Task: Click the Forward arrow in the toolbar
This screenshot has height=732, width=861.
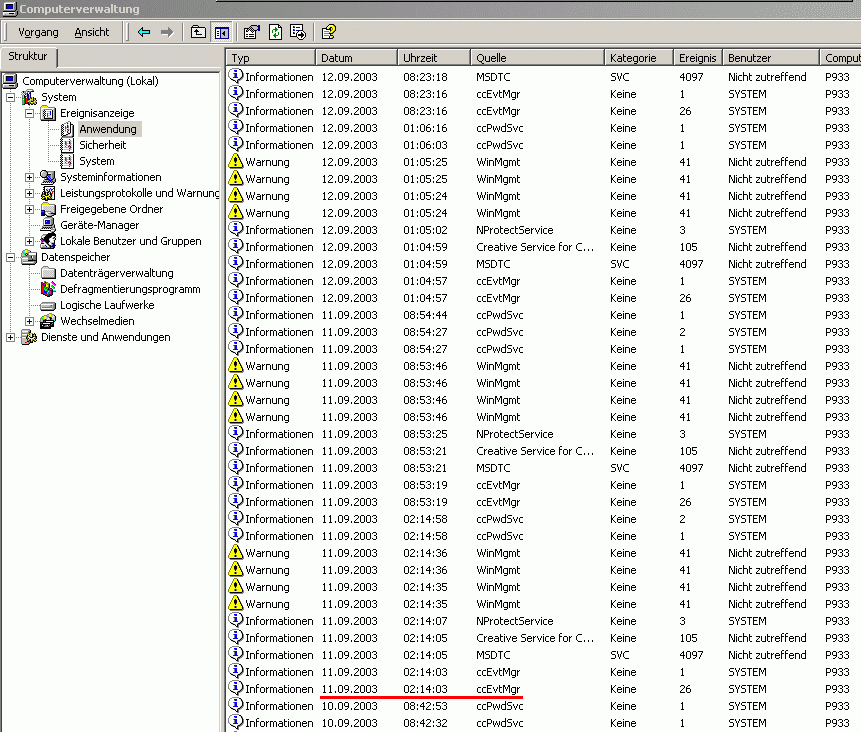Action: pyautogui.click(x=167, y=32)
